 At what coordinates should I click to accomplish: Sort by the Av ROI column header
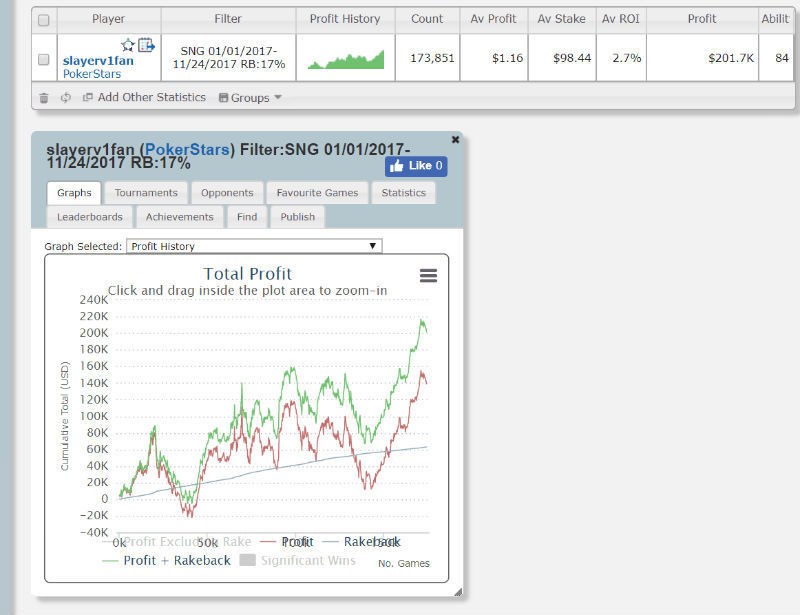tap(621, 19)
